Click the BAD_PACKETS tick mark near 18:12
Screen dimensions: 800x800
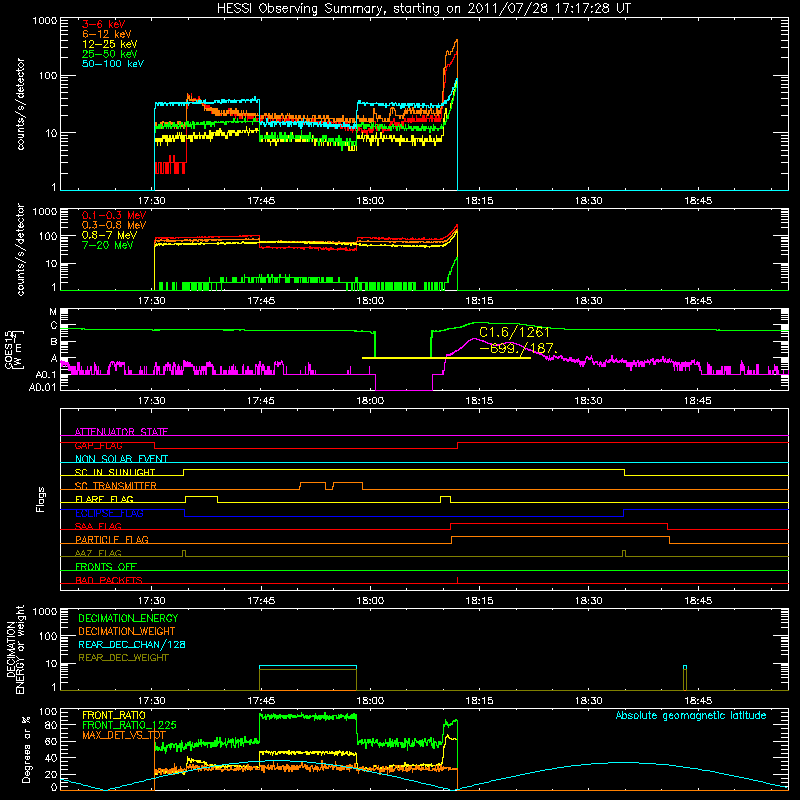tap(457, 580)
